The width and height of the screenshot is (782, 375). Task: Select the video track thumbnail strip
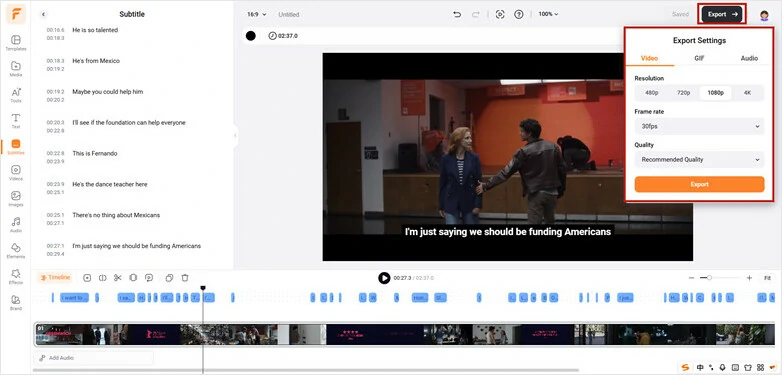404,335
